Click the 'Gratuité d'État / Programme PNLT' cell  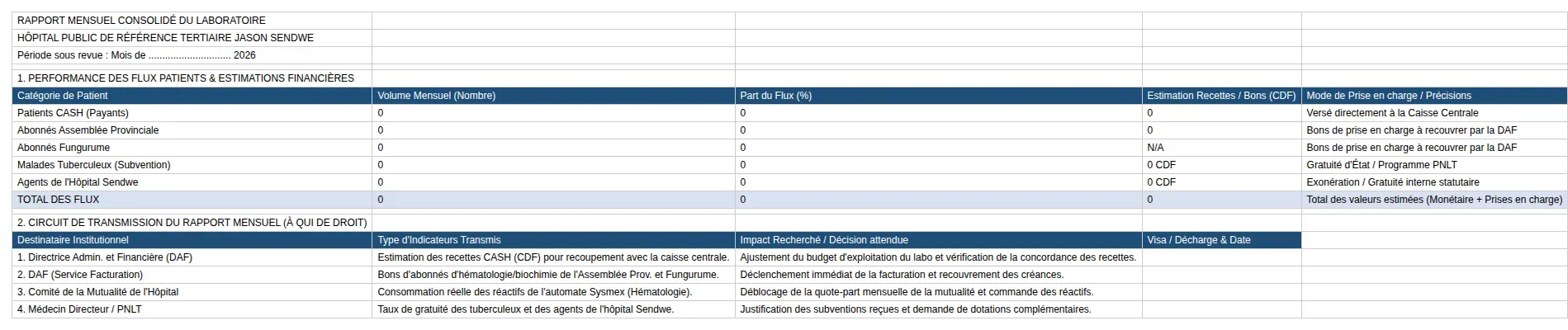(x=1434, y=165)
